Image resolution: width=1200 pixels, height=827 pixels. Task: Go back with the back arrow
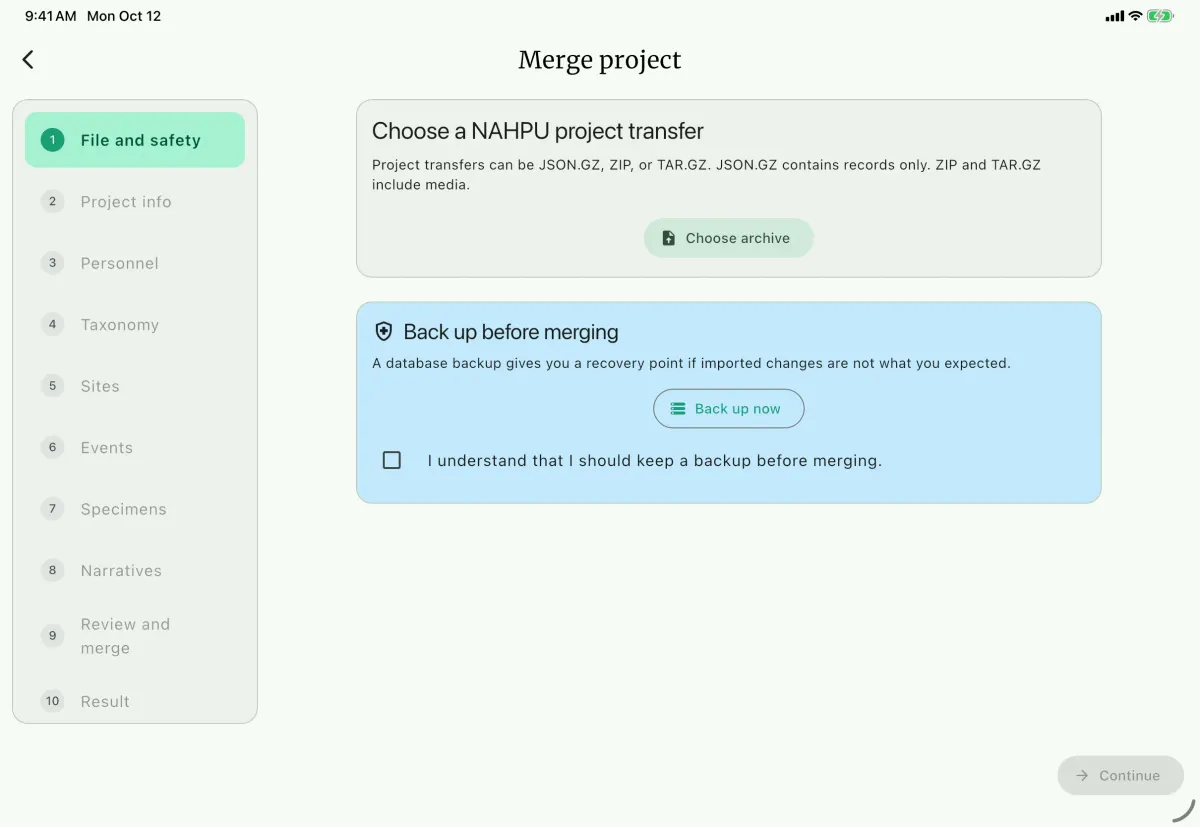(28, 60)
